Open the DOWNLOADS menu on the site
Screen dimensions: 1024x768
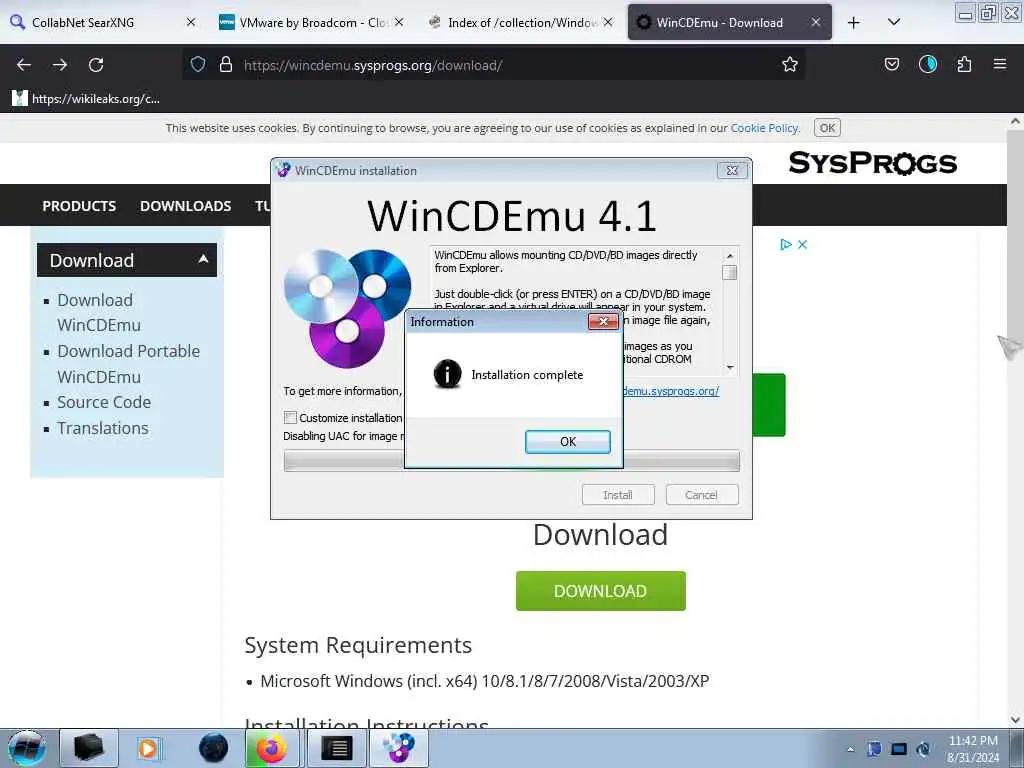[185, 206]
